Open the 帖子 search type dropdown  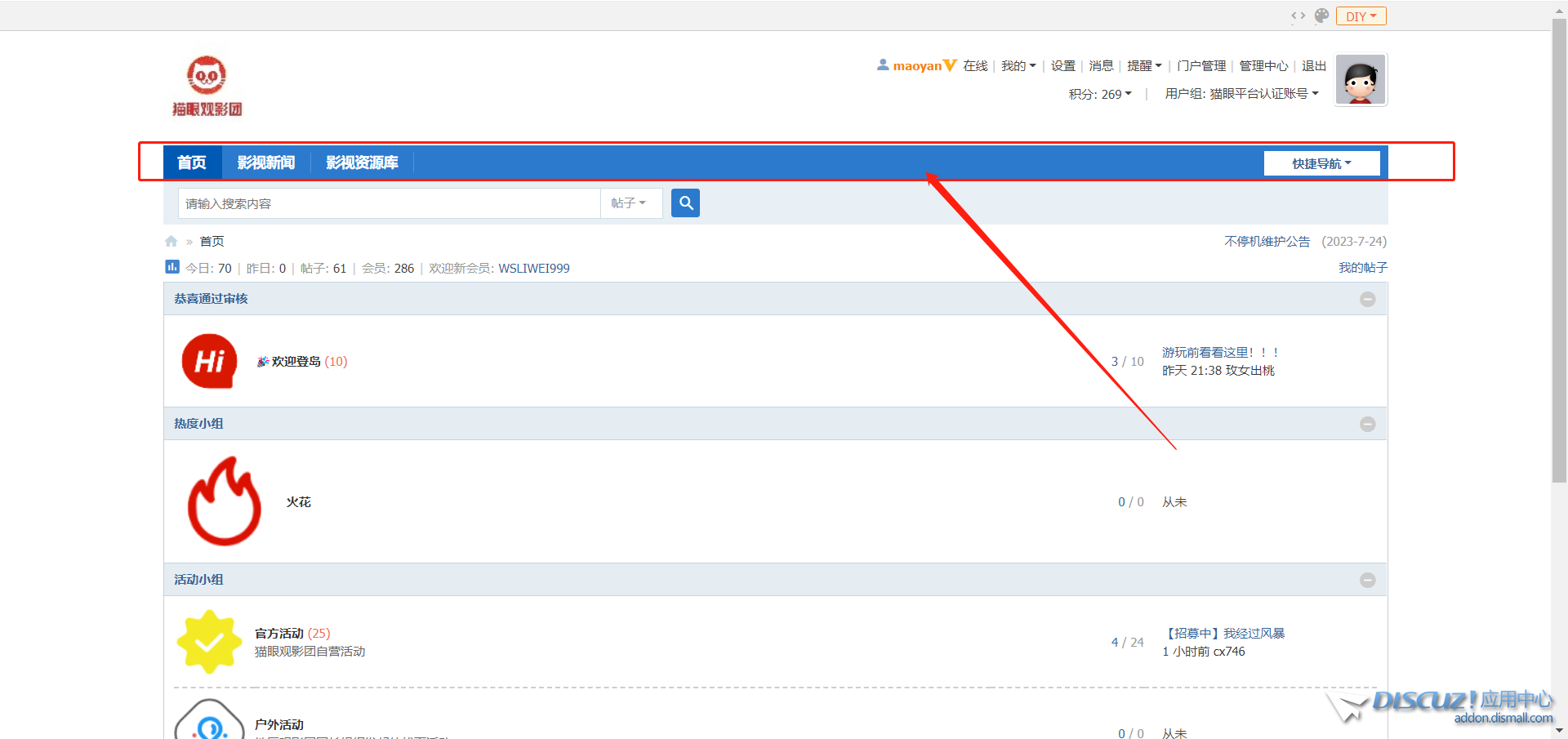coord(629,203)
